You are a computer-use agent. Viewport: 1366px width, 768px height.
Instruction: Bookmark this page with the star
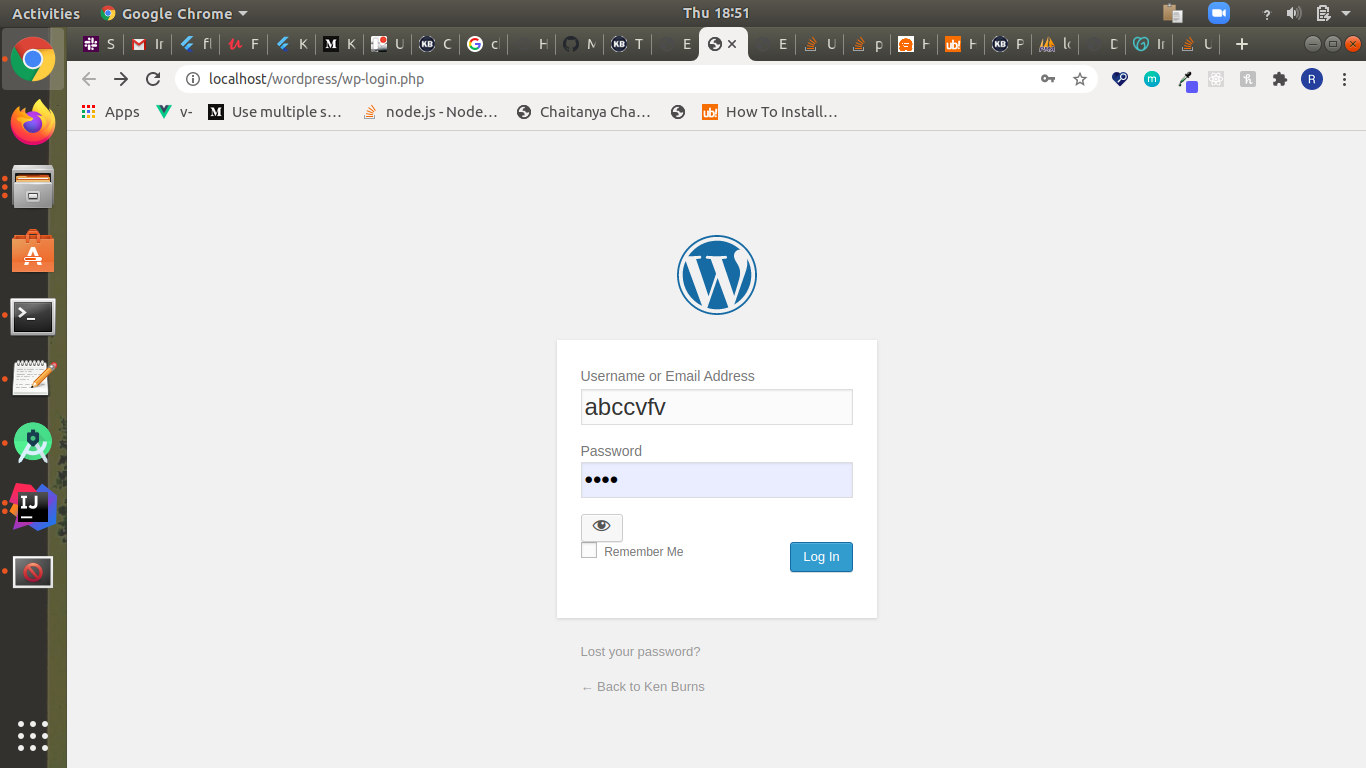pyautogui.click(x=1080, y=79)
